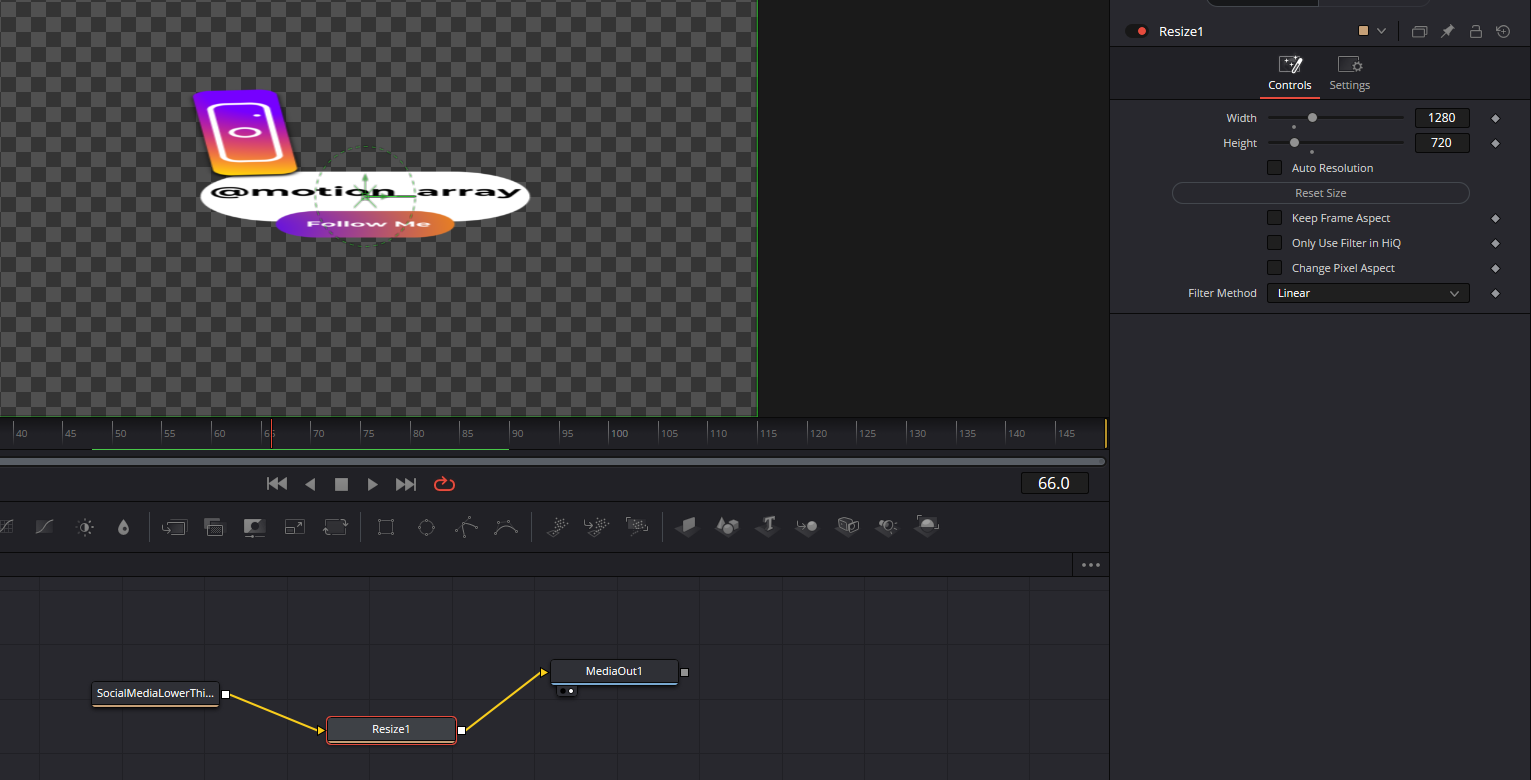
Task: Click the viewer dots under MediaOut1 node
Action: click(x=566, y=690)
